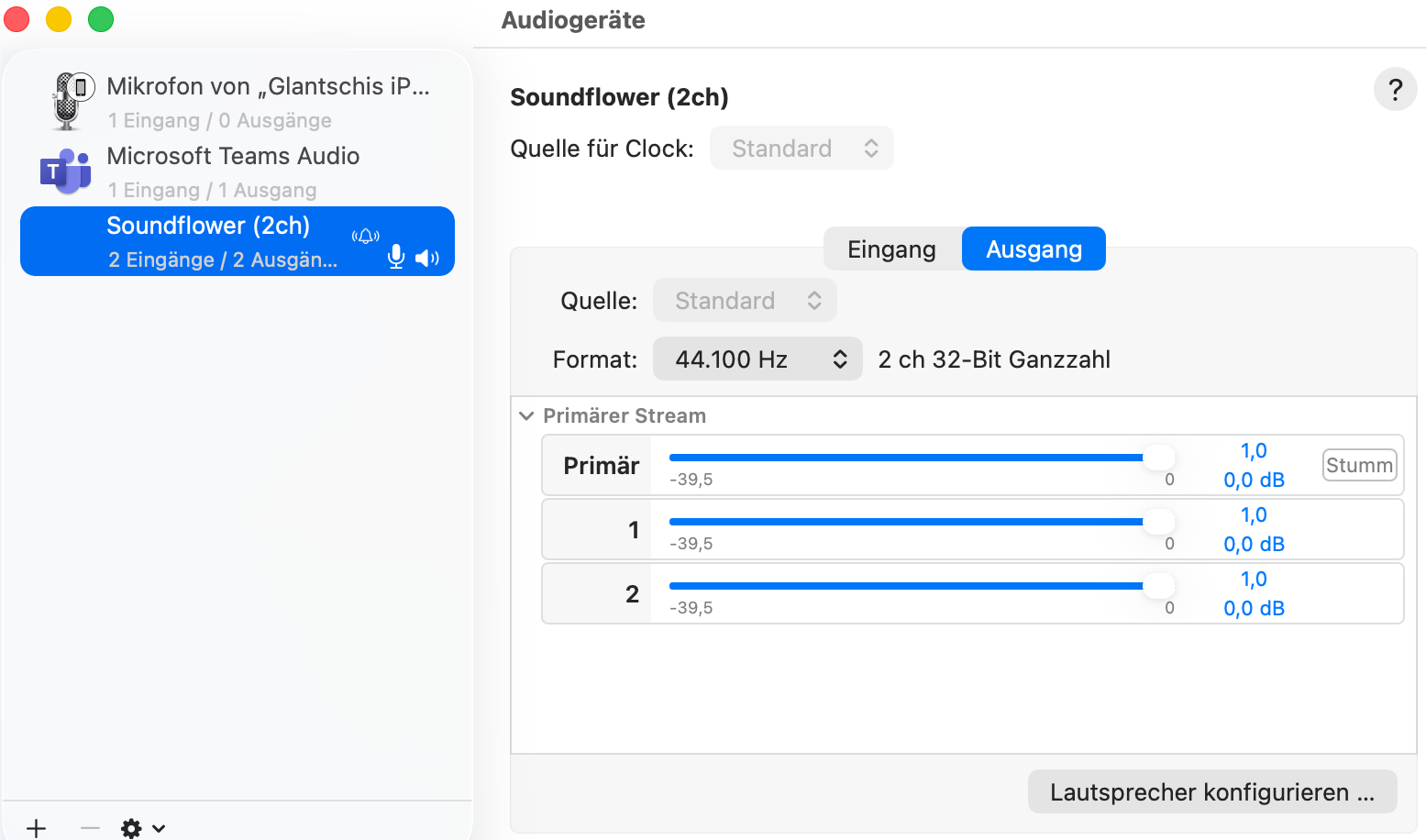The height and width of the screenshot is (840, 1426).
Task: Open the Quelle Standard dropdown
Action: click(x=745, y=301)
